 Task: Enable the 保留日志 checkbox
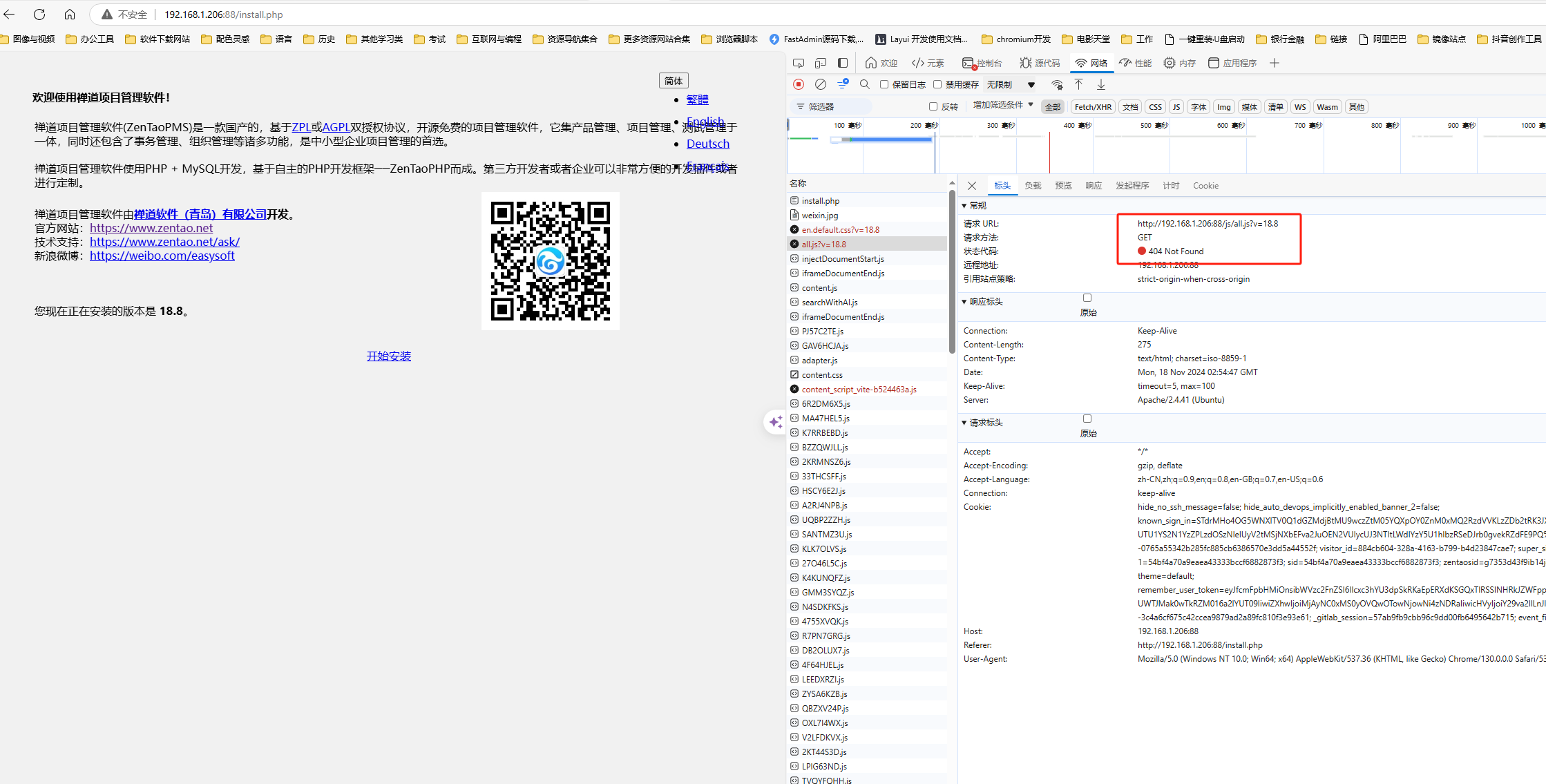tap(884, 84)
